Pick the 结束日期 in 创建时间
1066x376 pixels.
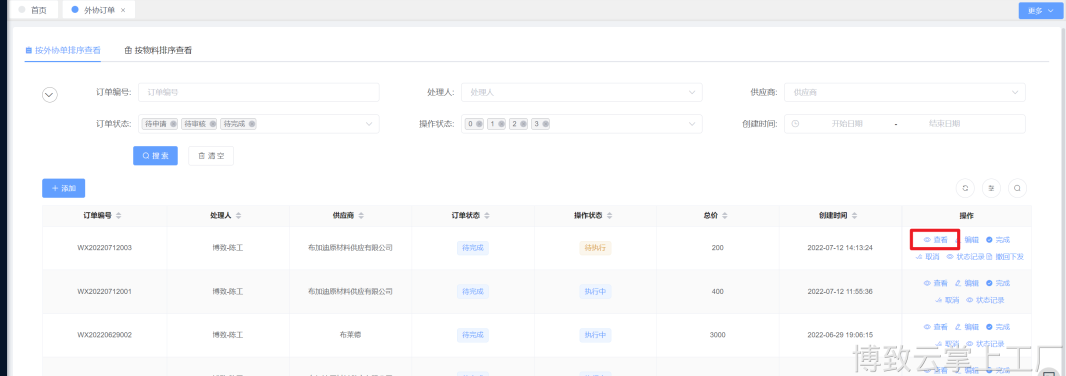pos(944,124)
